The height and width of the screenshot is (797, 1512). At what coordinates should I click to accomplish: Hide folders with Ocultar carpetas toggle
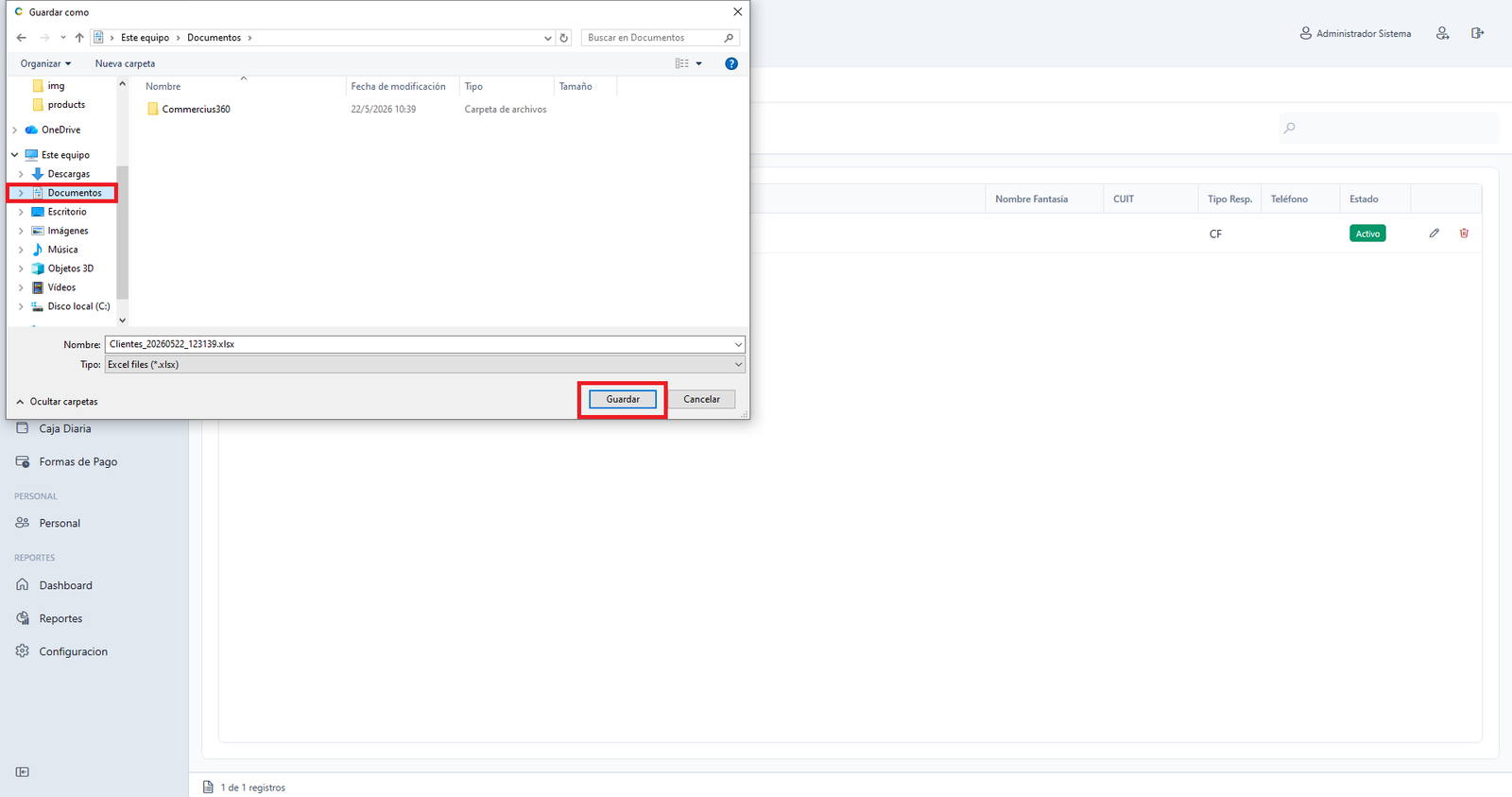(57, 402)
